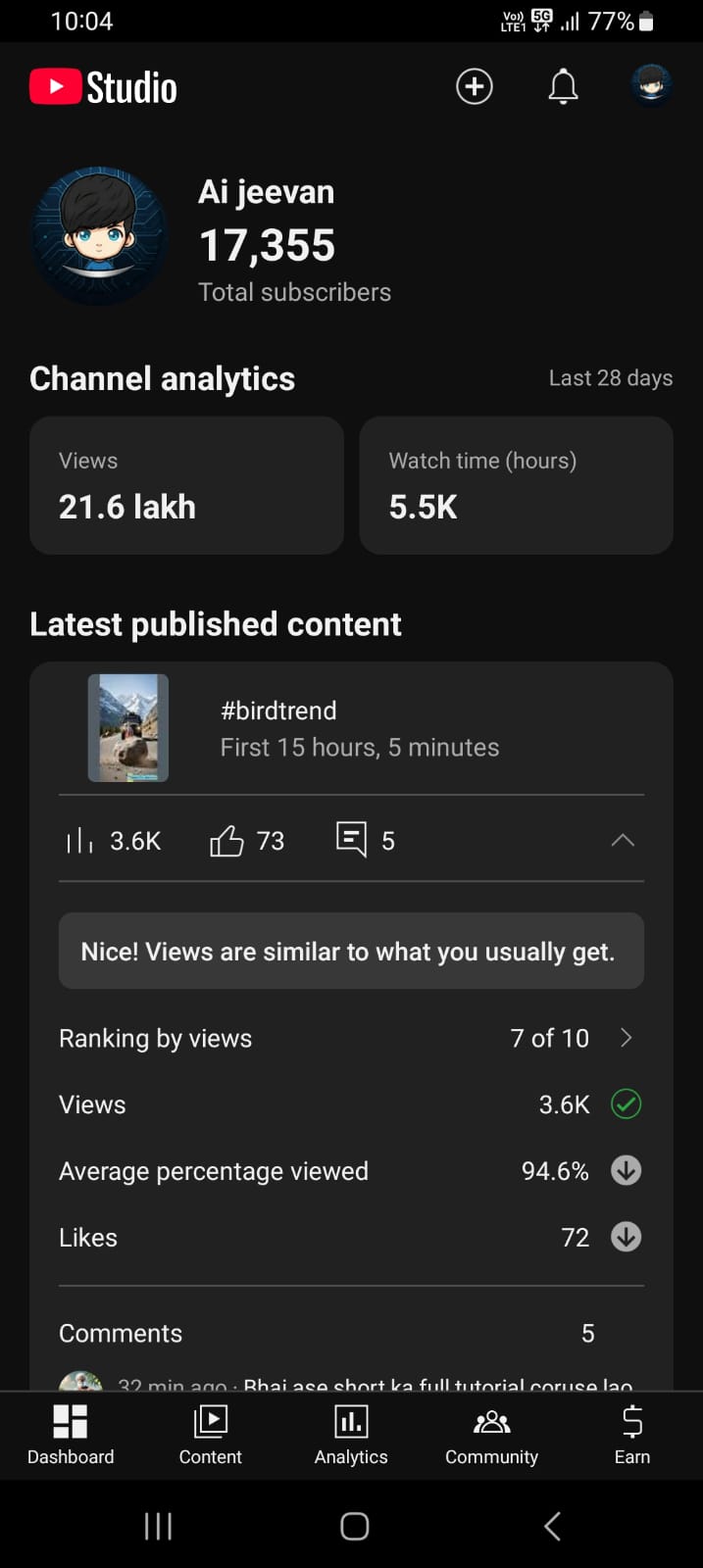Switch to the Analytics tab
The width and height of the screenshot is (703, 1568).
point(351,1435)
